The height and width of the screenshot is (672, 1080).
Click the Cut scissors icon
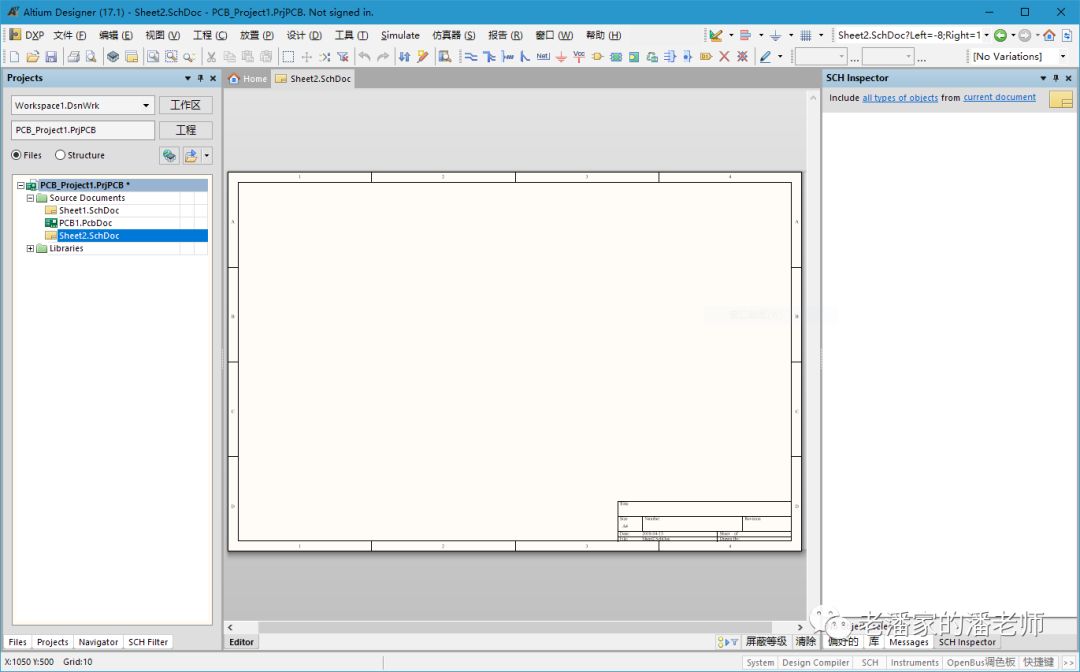[x=211, y=57]
